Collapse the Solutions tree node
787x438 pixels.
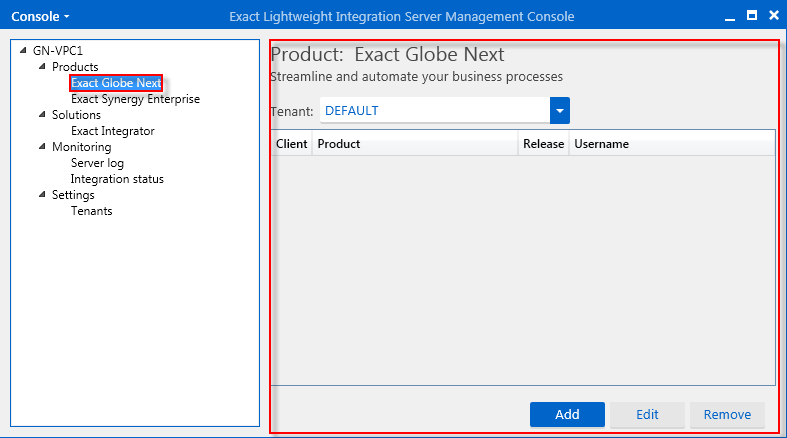[x=42, y=115]
